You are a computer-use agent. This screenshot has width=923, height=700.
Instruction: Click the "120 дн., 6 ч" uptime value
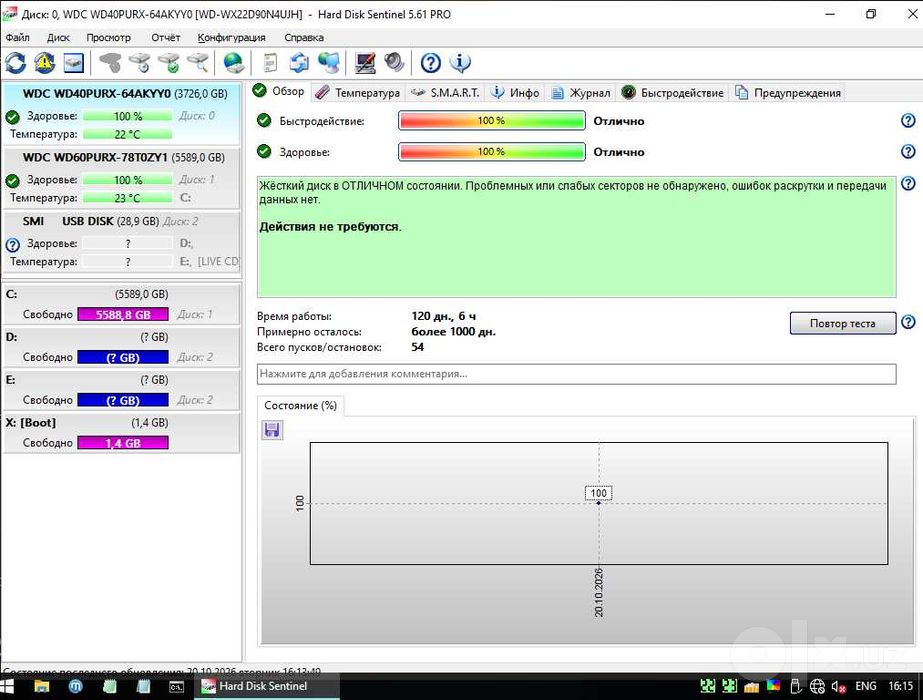443,316
